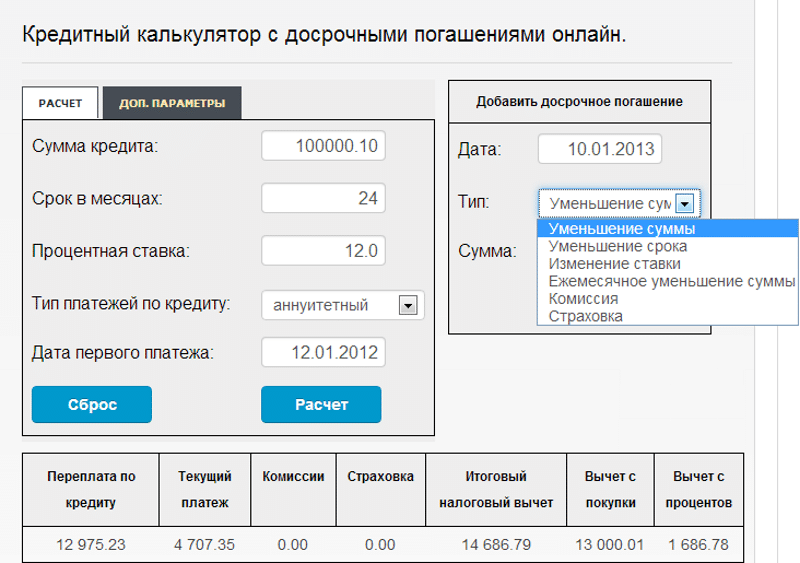Click the Добавить досрочное погашение header

tap(580, 102)
